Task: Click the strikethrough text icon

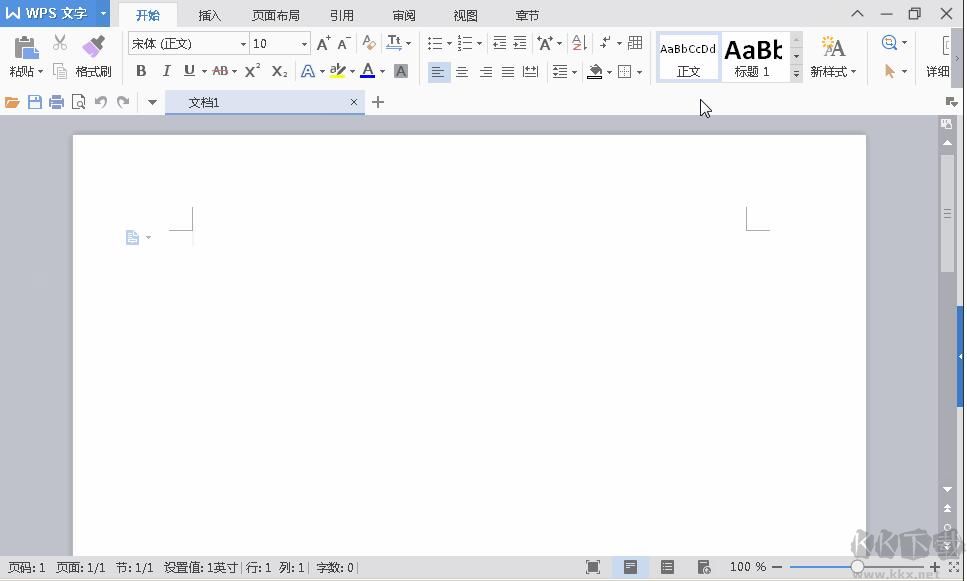Action: click(221, 71)
